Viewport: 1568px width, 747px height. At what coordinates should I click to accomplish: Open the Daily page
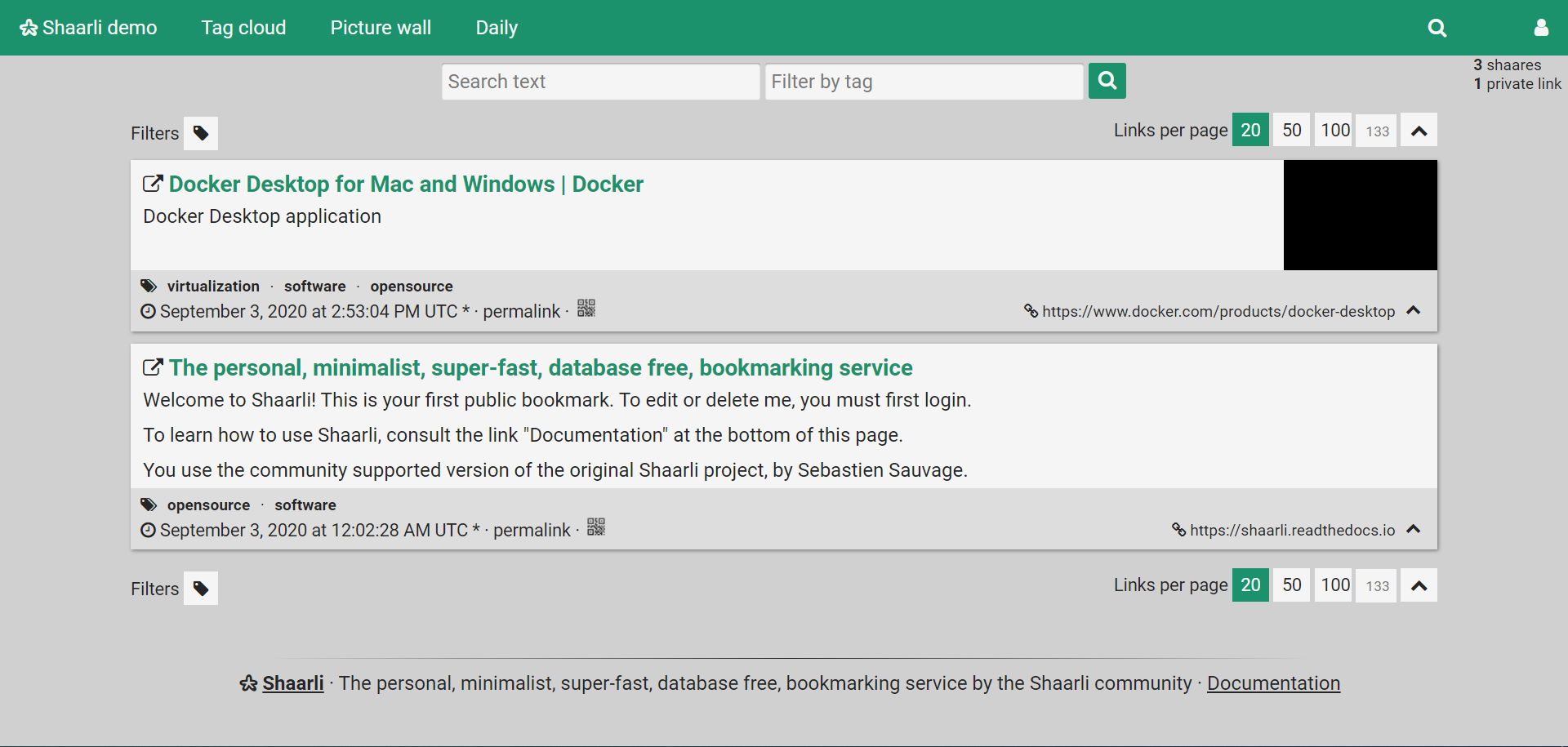pos(497,28)
